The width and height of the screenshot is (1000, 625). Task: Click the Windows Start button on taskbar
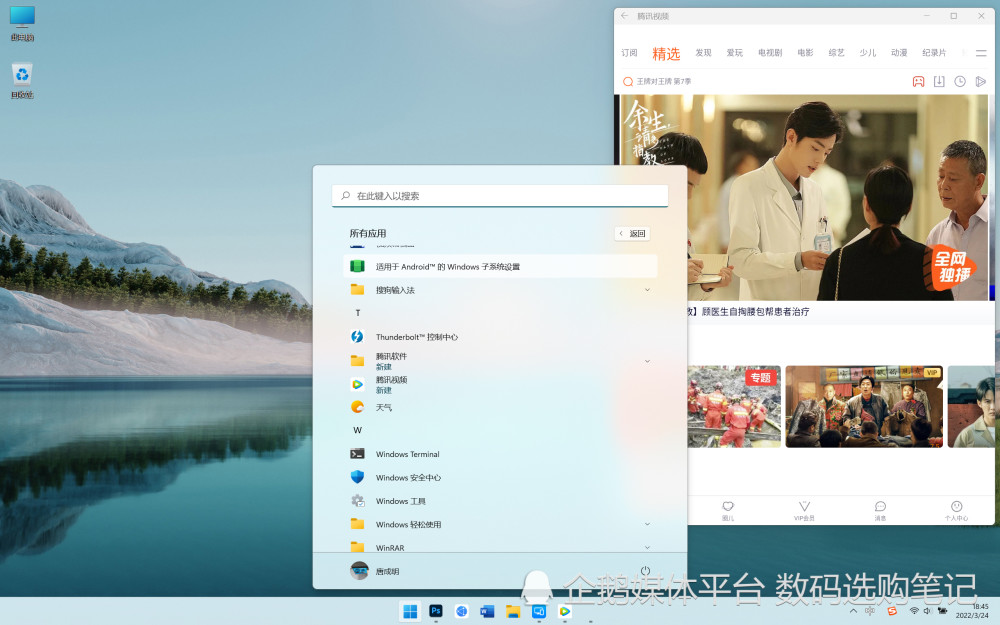(410, 612)
